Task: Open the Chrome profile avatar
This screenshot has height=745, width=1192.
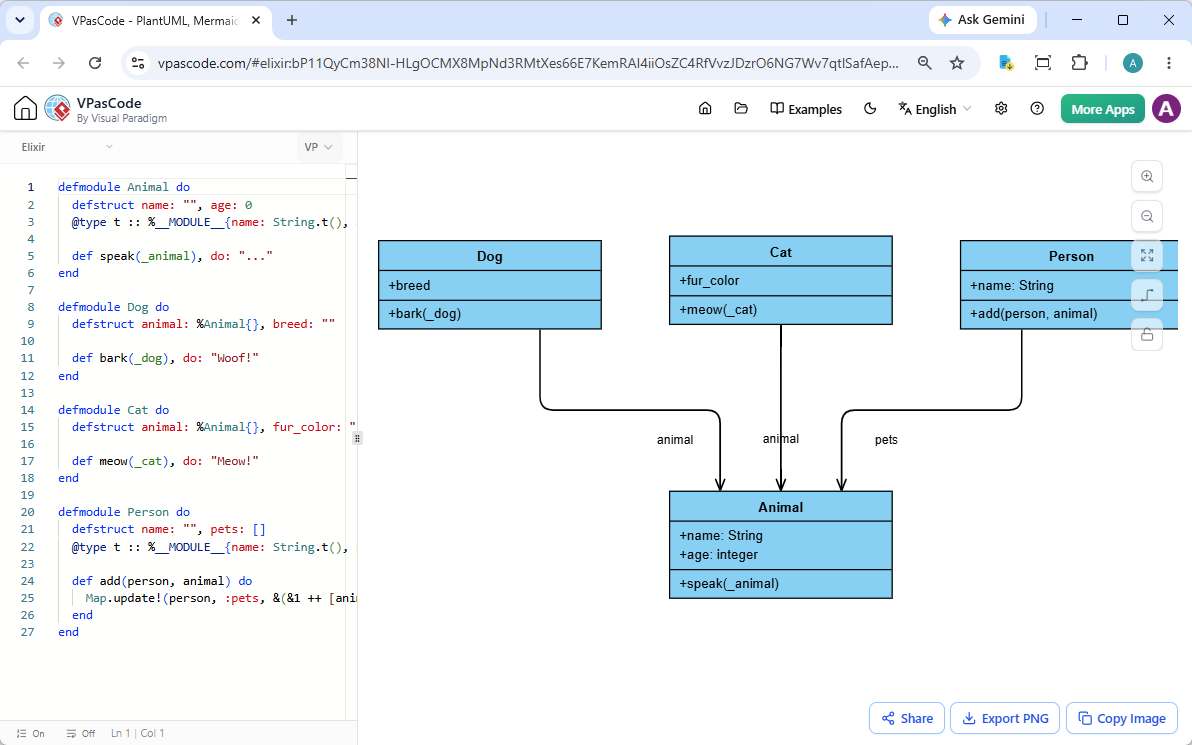Action: (1133, 63)
